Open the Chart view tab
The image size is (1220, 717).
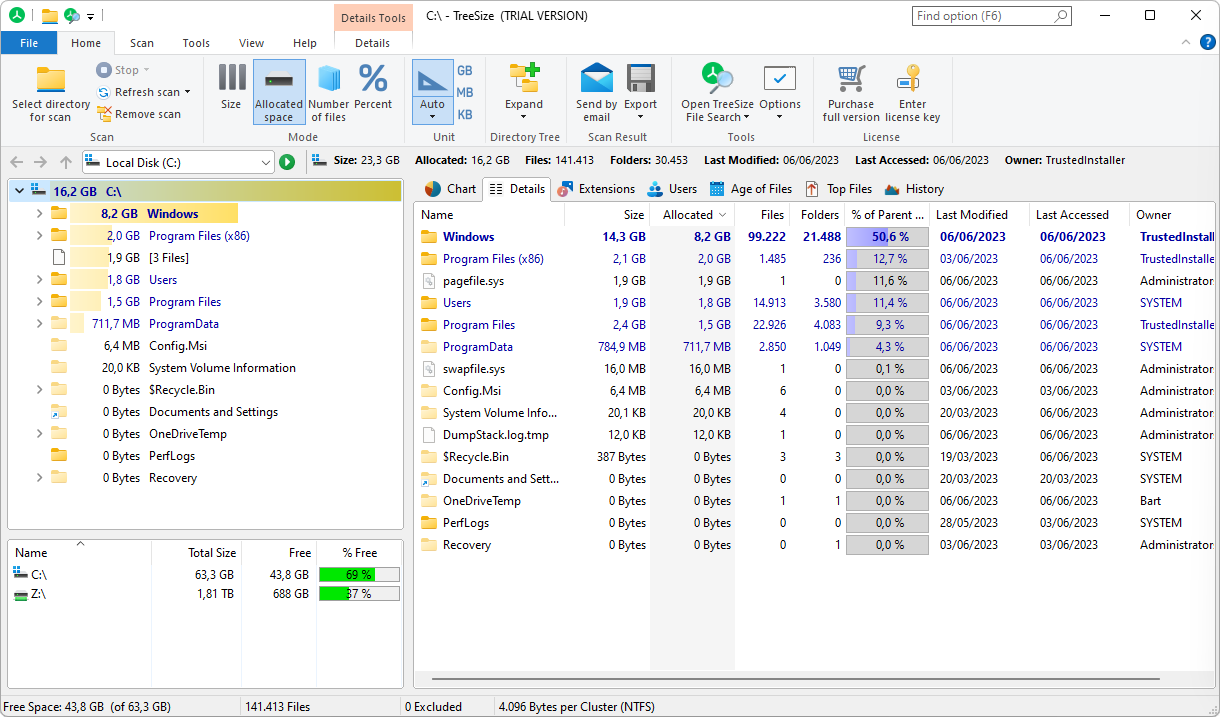coord(450,188)
